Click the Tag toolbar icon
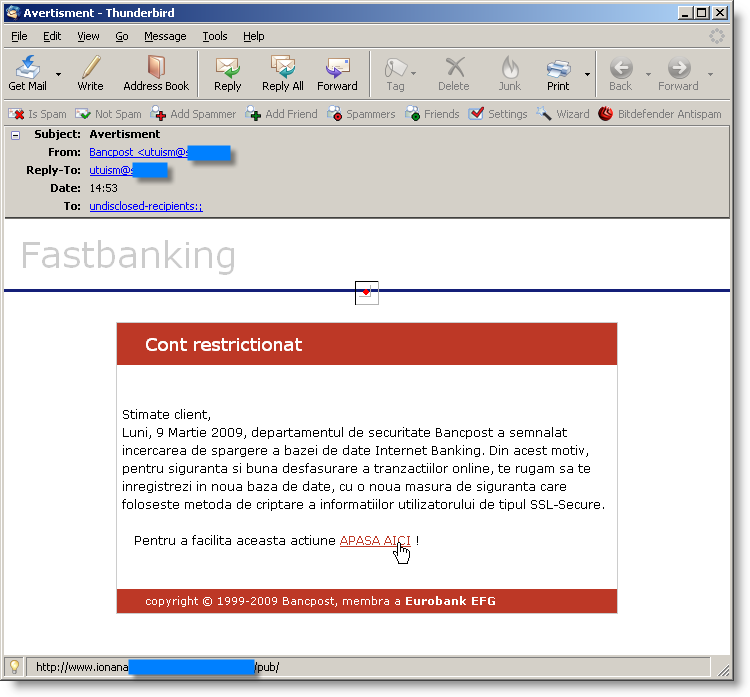The height and width of the screenshot is (697, 750). coord(396,73)
